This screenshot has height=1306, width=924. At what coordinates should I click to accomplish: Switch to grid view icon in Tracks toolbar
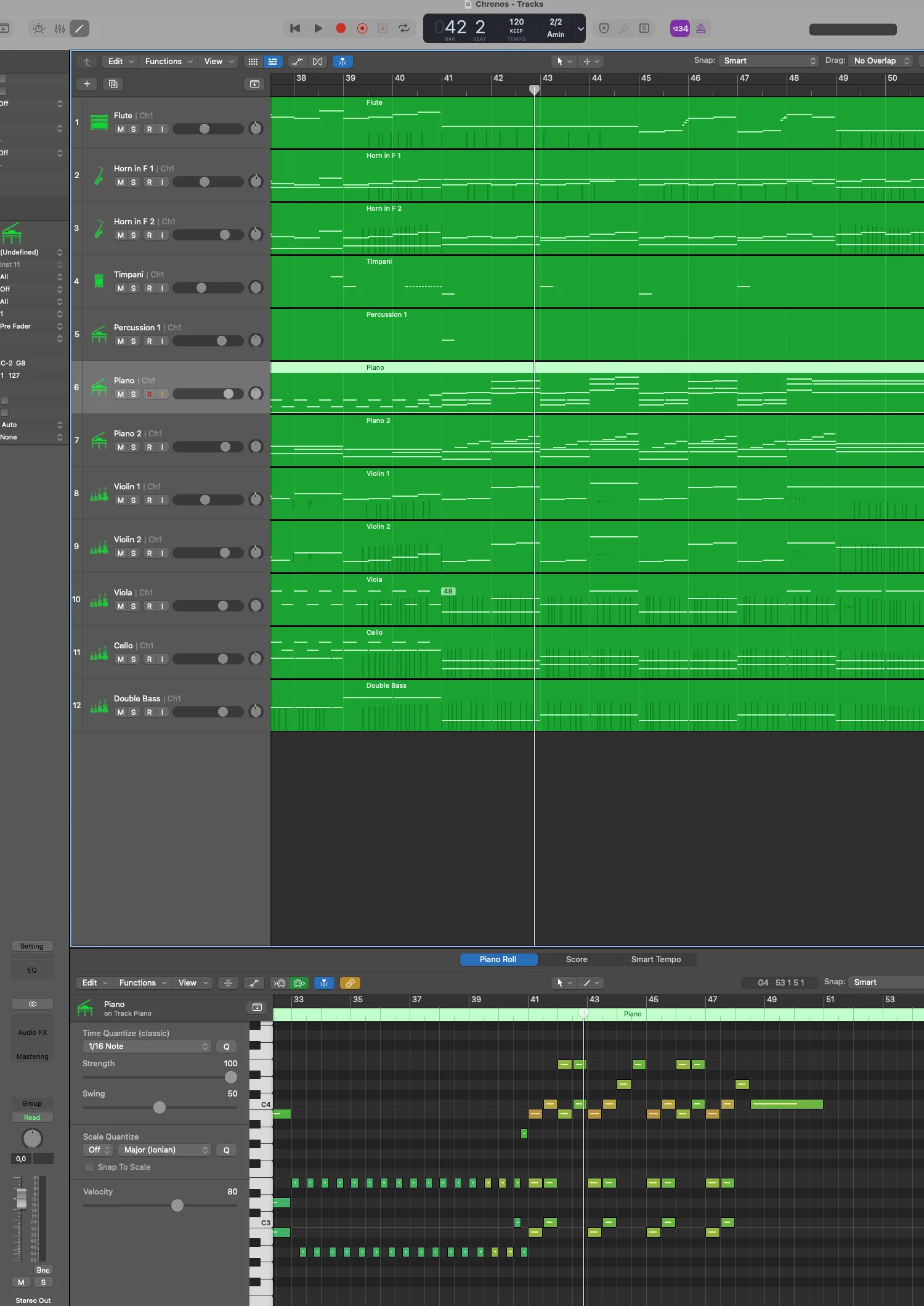coord(253,62)
